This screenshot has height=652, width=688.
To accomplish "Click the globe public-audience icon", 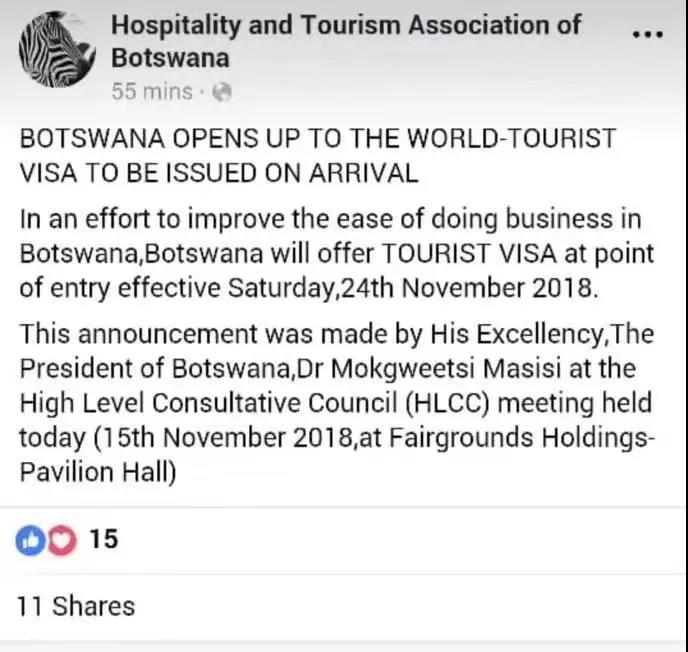I will point(222,92).
